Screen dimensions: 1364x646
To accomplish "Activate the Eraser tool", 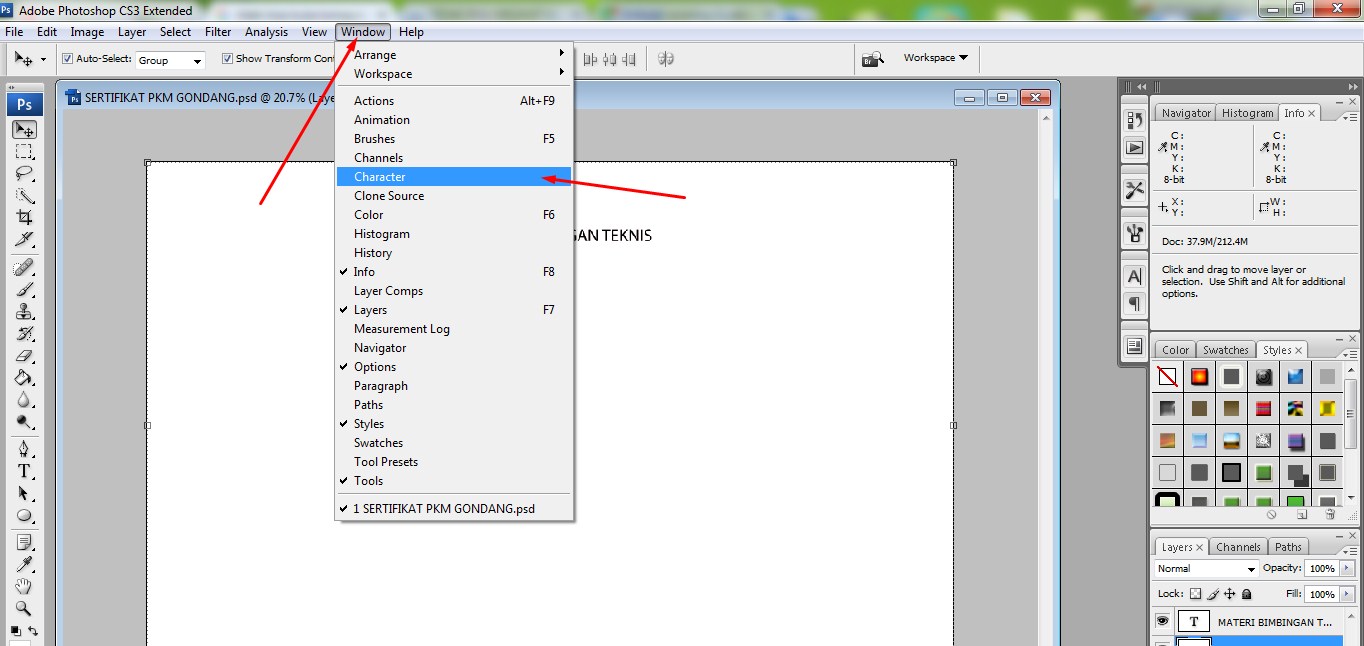I will (24, 356).
